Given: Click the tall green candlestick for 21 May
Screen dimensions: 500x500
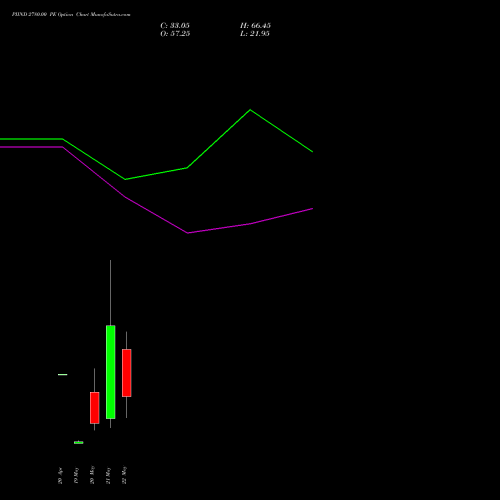Looking at the screenshot, I should click(x=111, y=372).
